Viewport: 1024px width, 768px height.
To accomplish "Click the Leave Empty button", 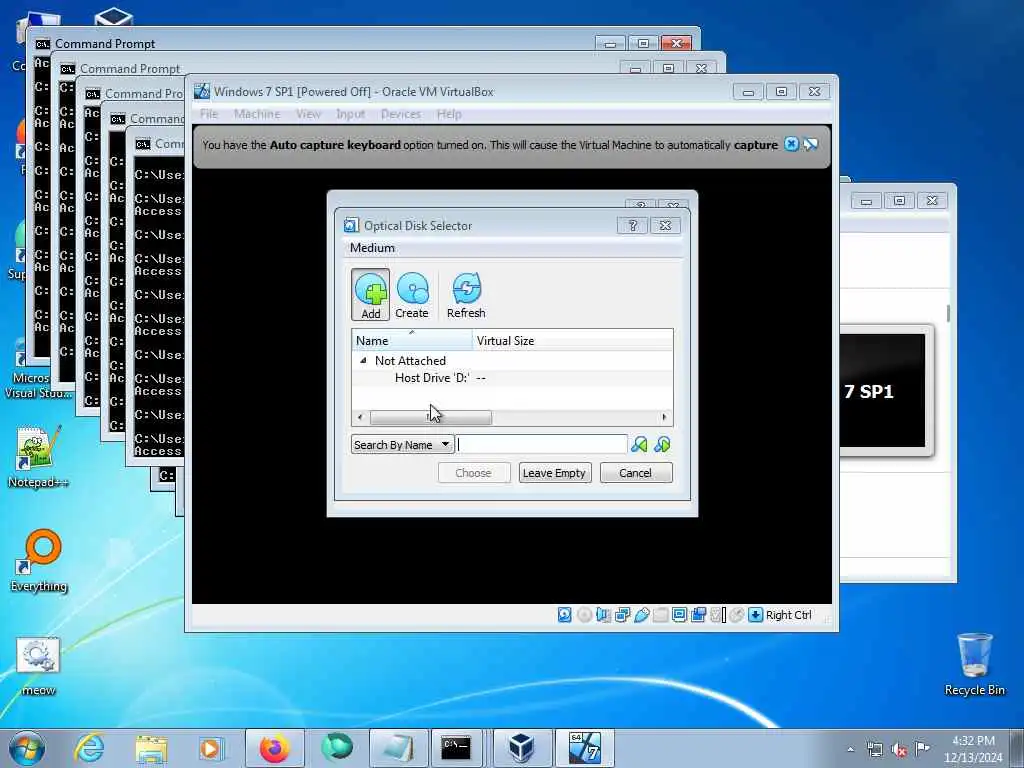I will tap(554, 473).
